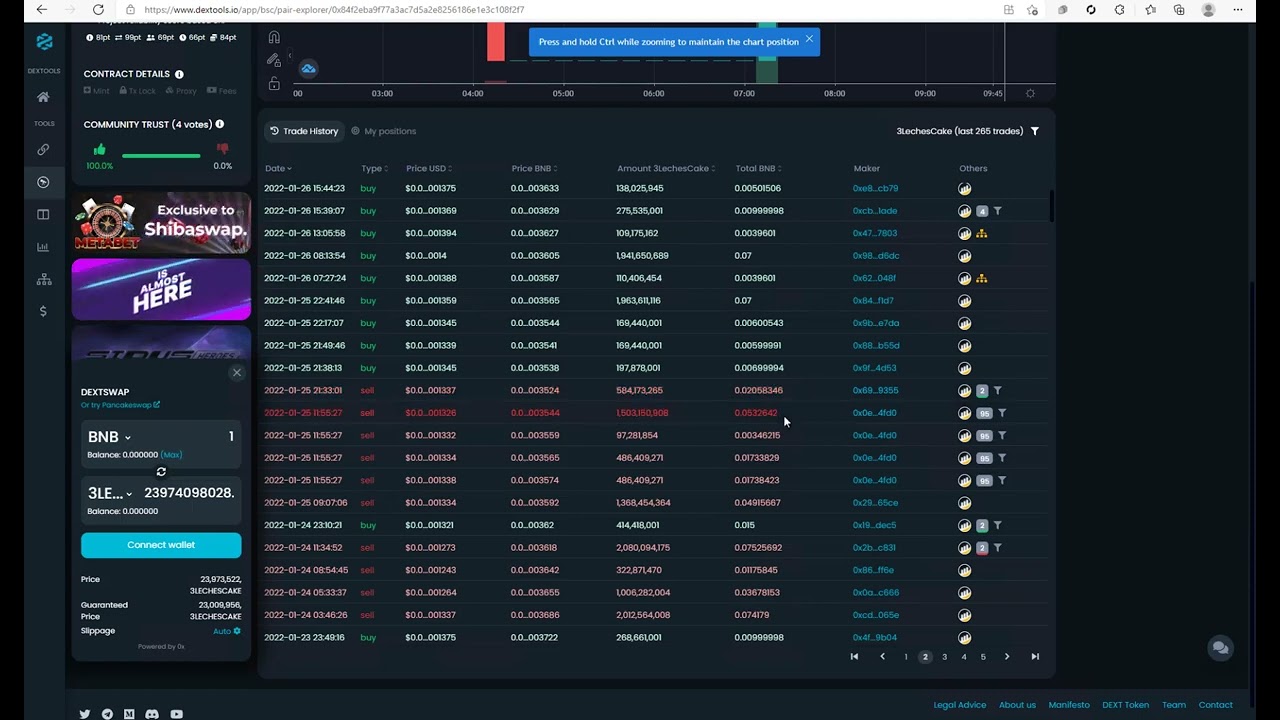Close the DEXTswap ad panel
Screen dimensions: 1280x720
(x=237, y=373)
